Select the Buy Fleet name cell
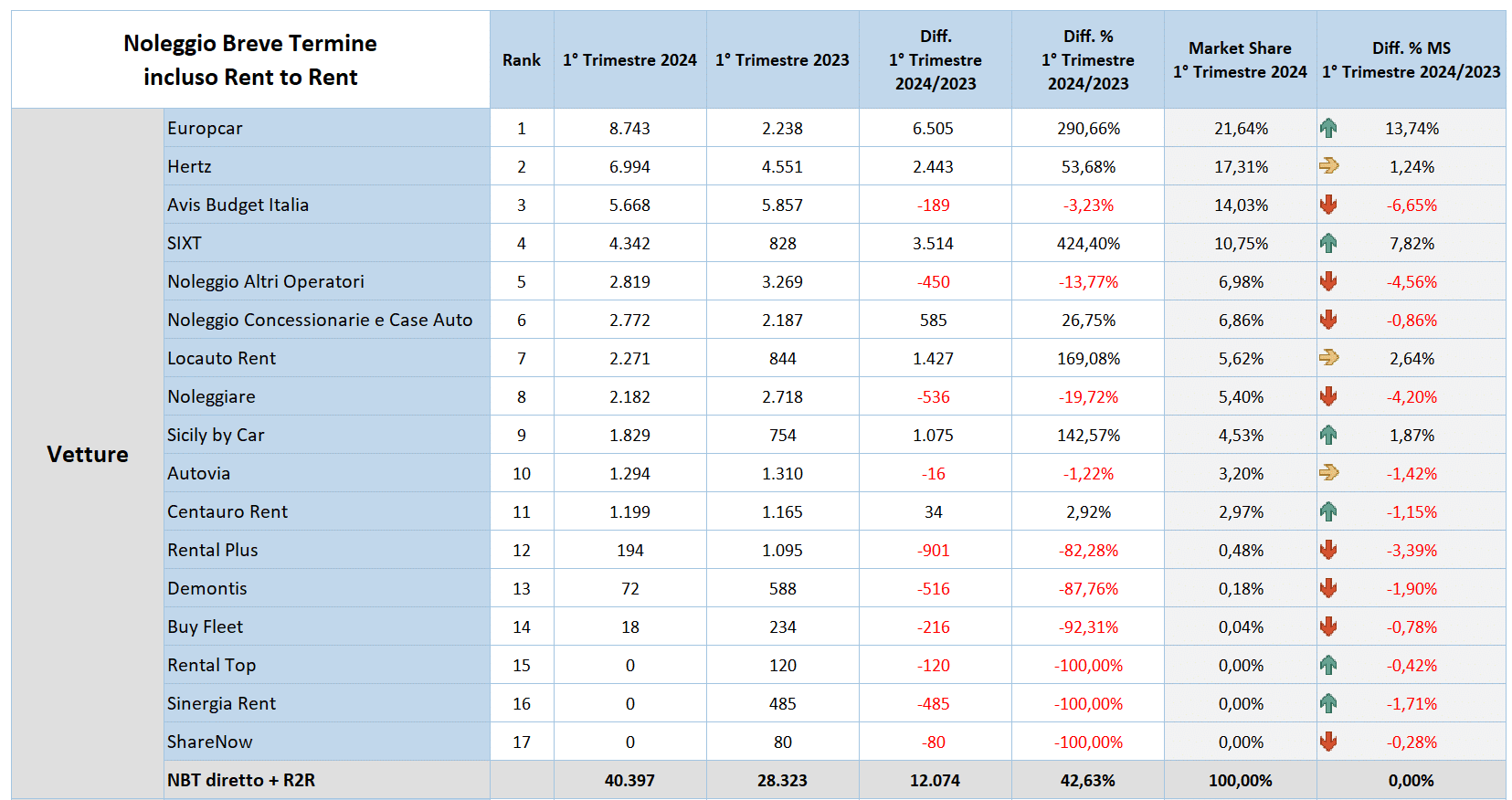 click(327, 627)
